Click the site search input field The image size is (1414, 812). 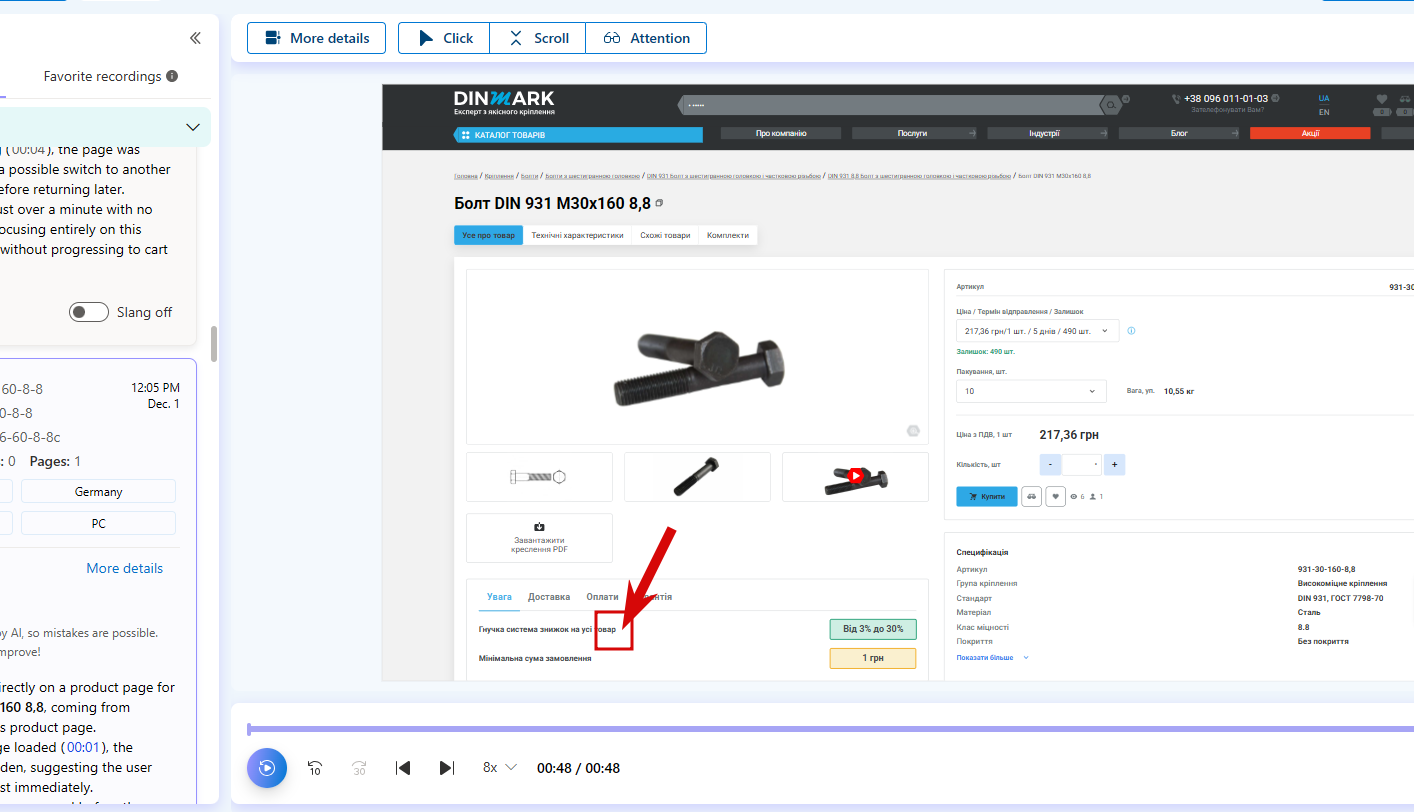pos(890,104)
